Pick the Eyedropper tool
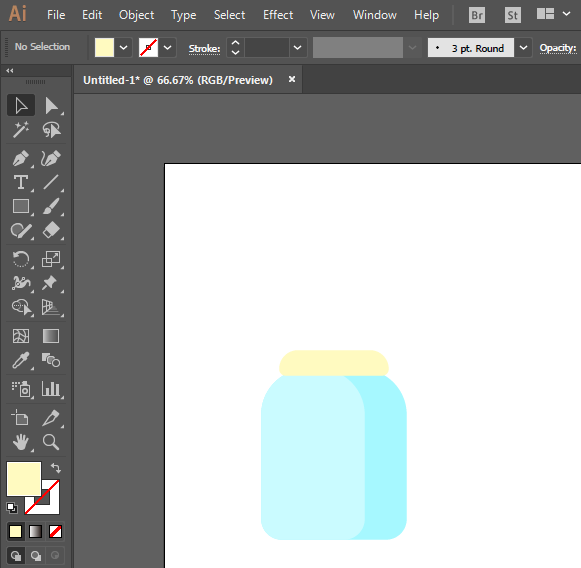This screenshot has width=581, height=568. pyautogui.click(x=21, y=360)
